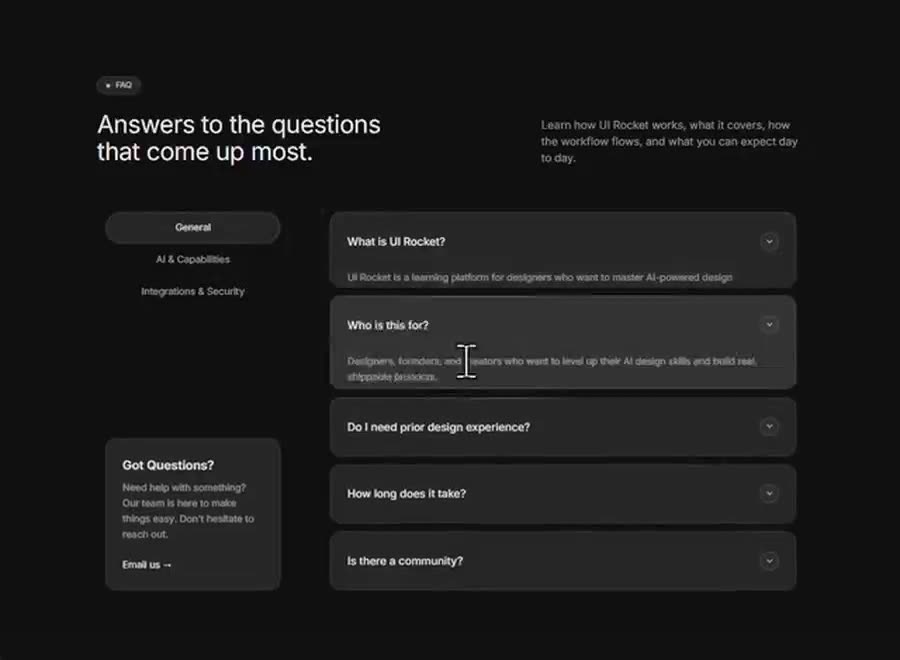This screenshot has width=900, height=660.
Task: Click "What is UI Rocket?" question title
Action: [396, 242]
